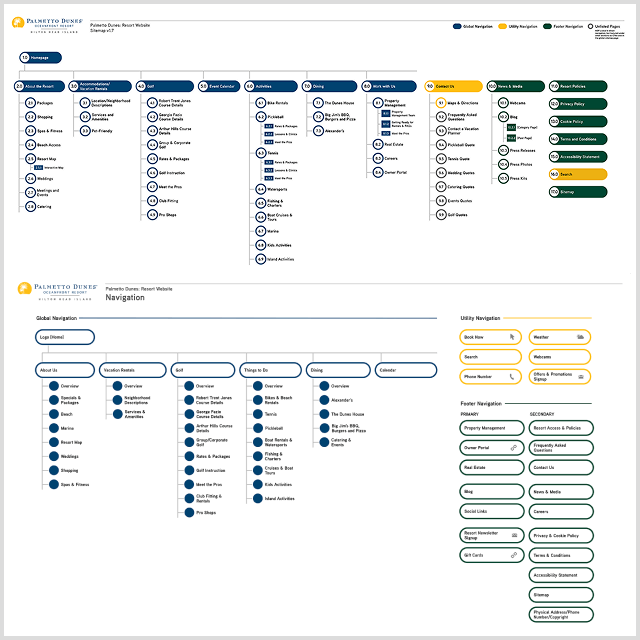Click footer Social Links pill
The image size is (640, 640).
pyautogui.click(x=491, y=511)
